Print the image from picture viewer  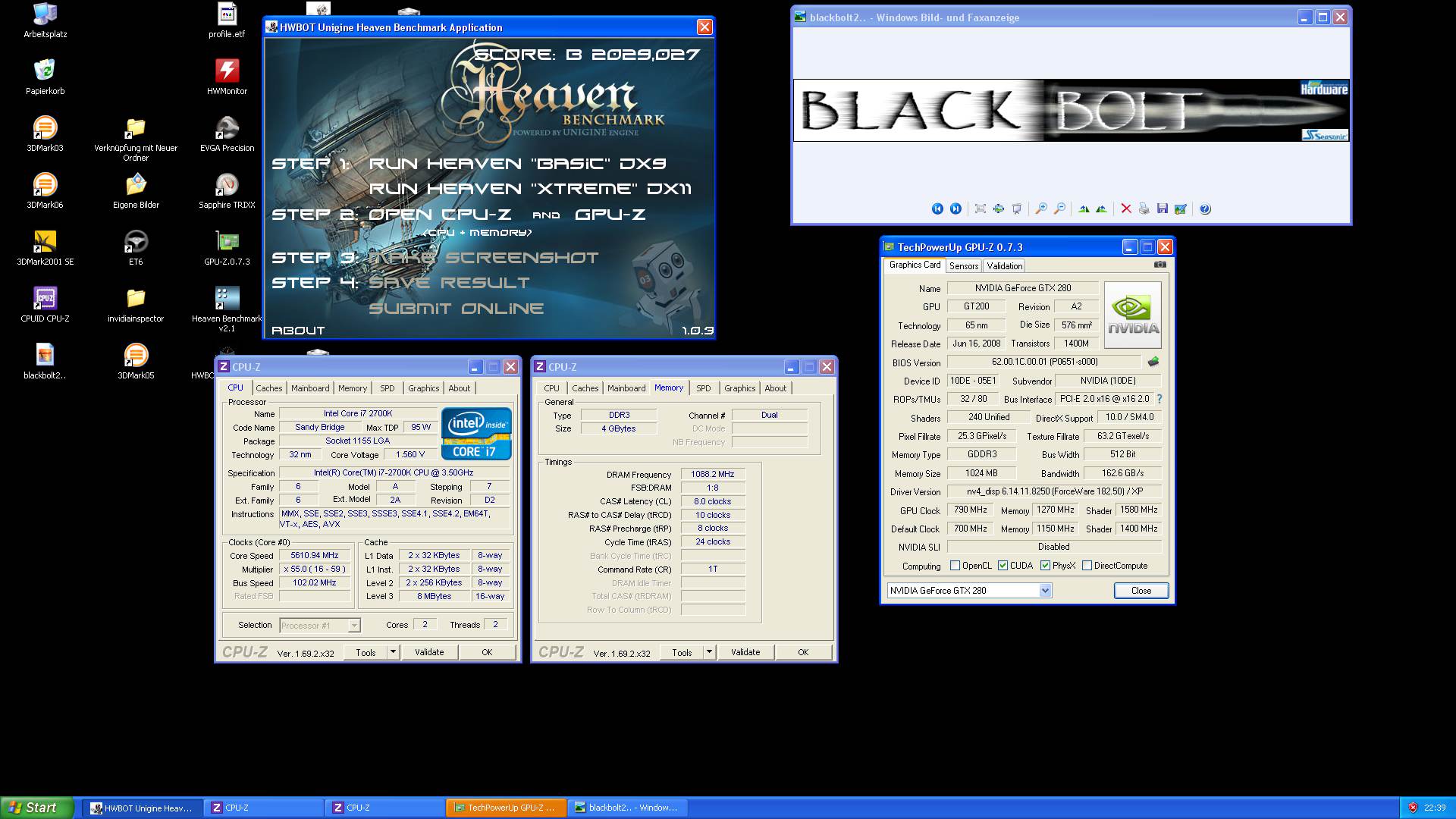(x=1144, y=209)
